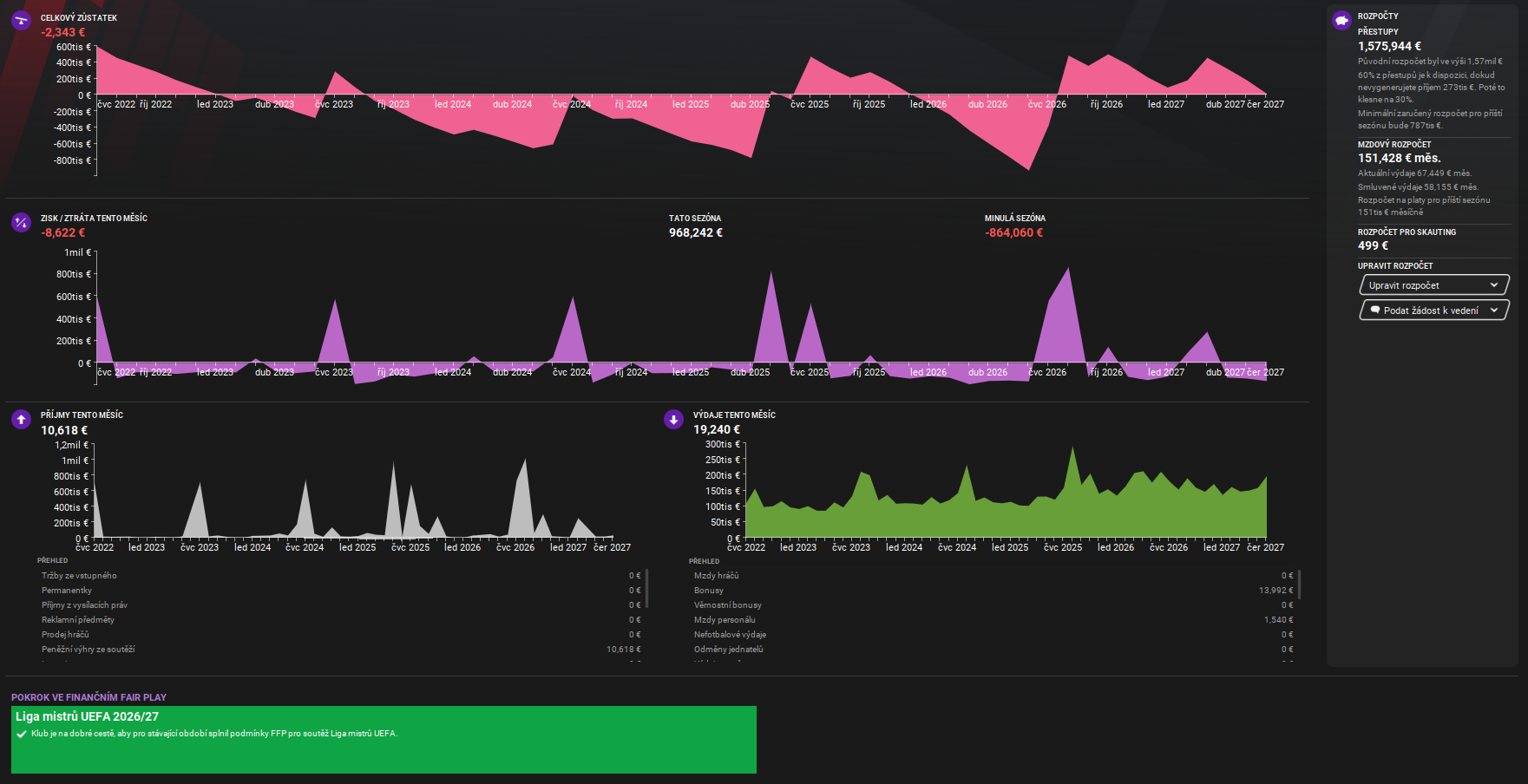Open the Podat žádost k vedení dropdown

click(1433, 310)
